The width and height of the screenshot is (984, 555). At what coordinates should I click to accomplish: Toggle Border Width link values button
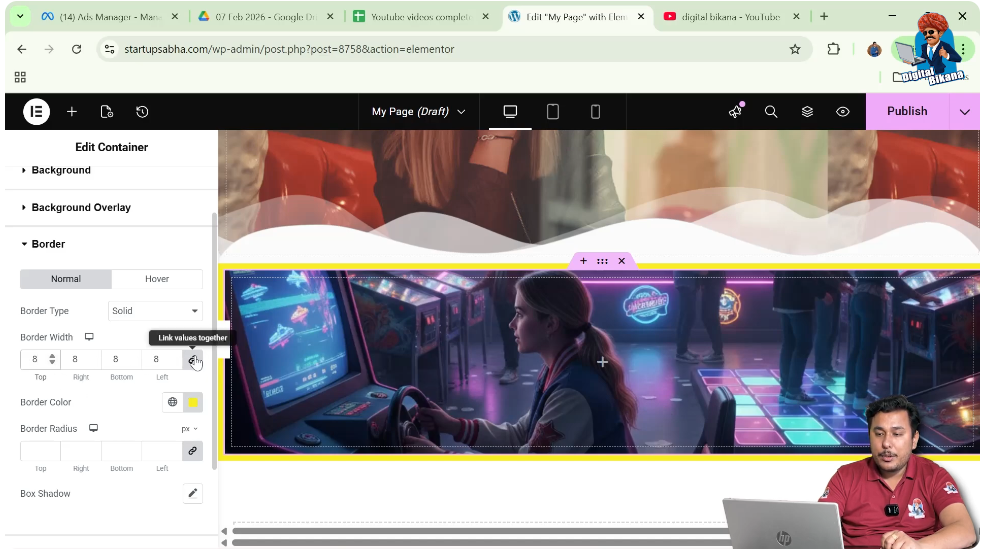(x=192, y=359)
